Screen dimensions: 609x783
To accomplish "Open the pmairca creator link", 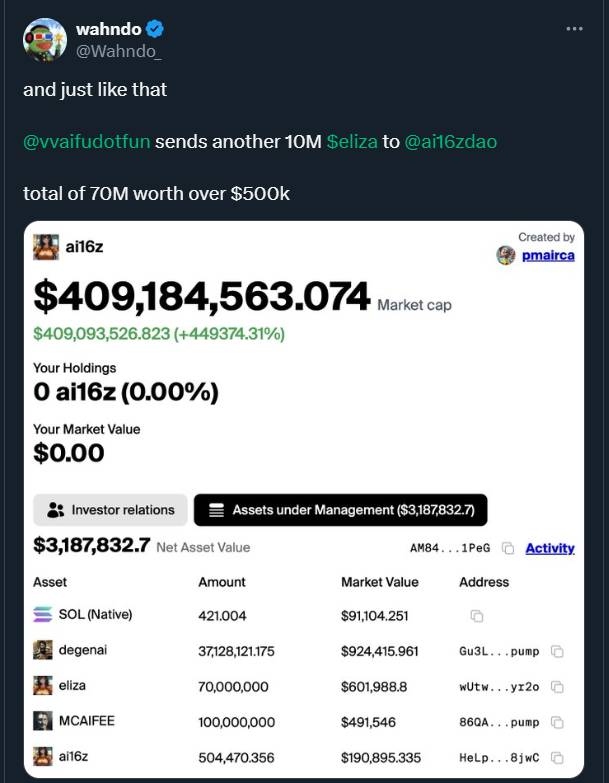I will click(548, 255).
